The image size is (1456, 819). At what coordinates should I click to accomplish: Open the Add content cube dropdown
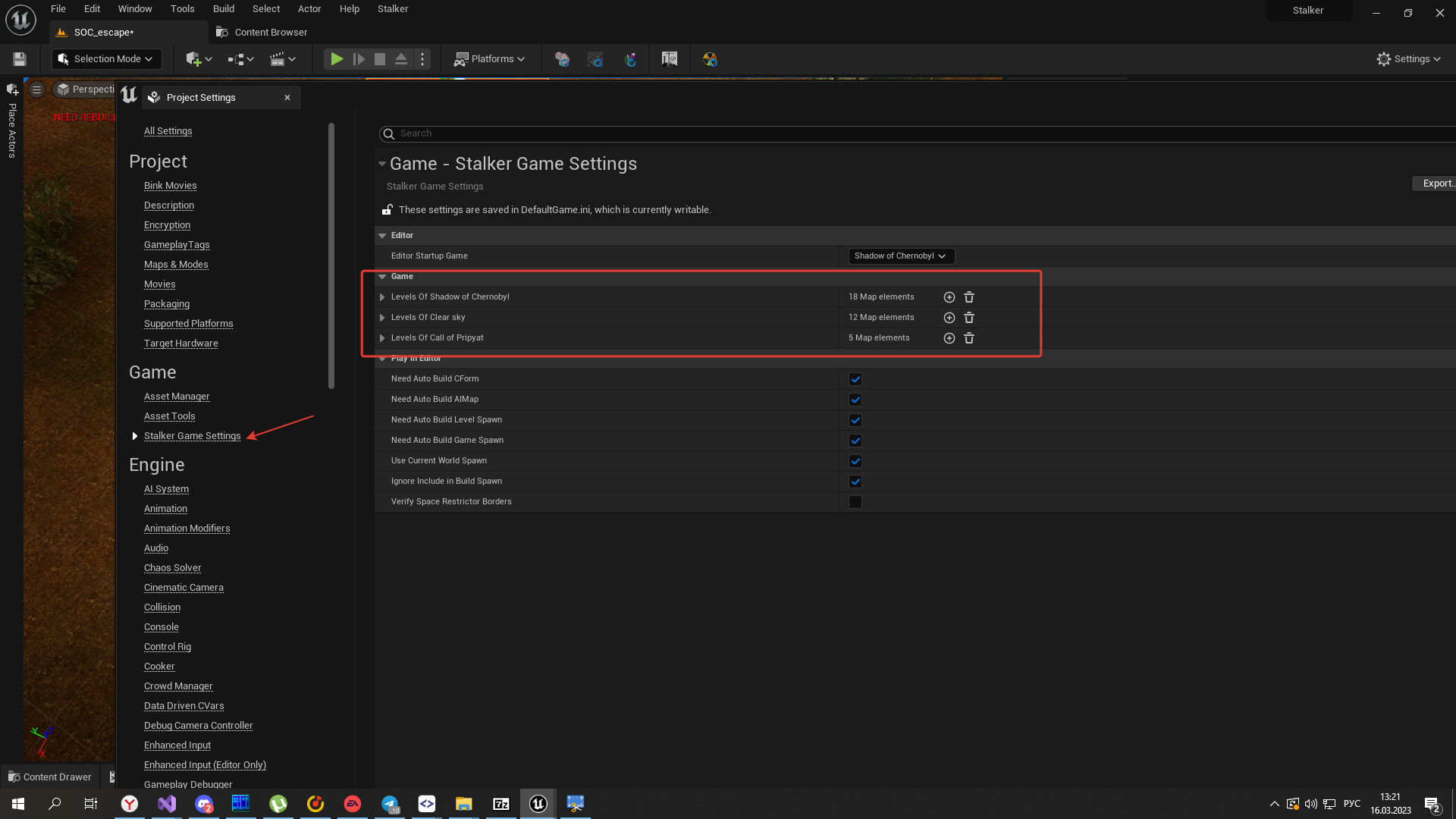(x=199, y=59)
